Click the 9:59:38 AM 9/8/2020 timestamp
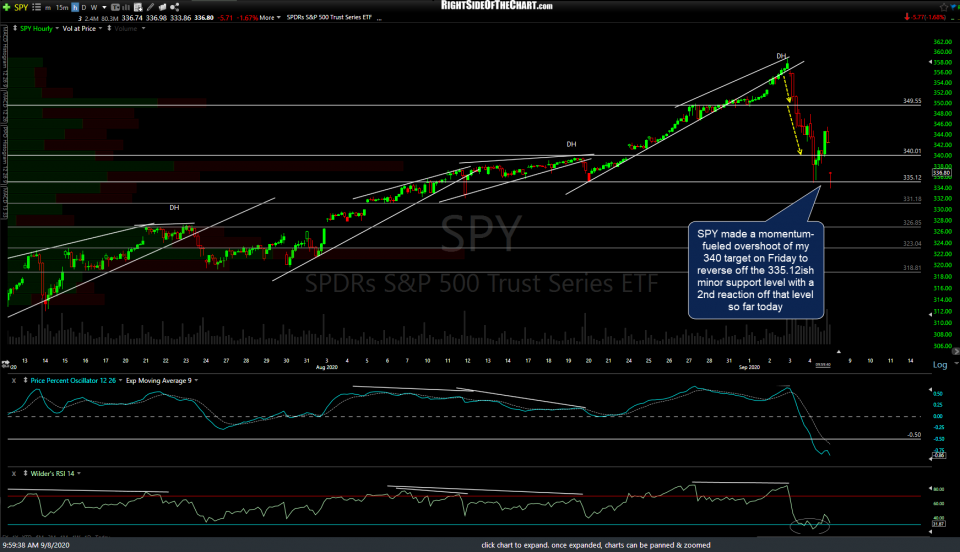Image resolution: width=960 pixels, height=552 pixels. [x=36, y=545]
